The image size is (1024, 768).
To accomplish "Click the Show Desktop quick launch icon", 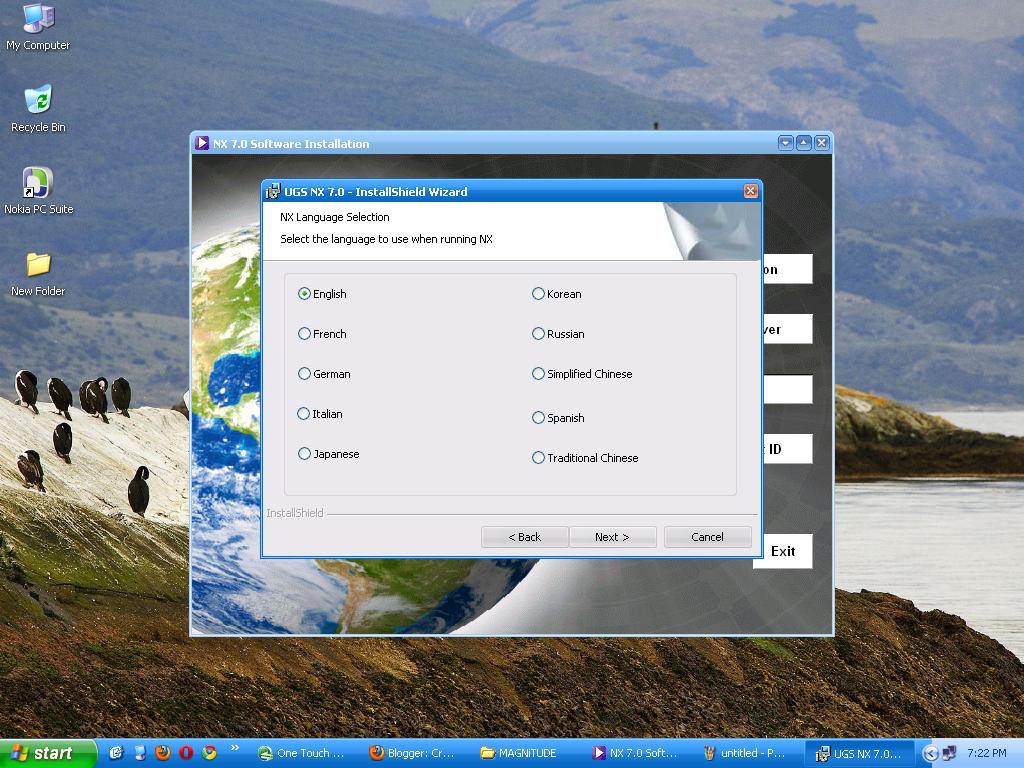I will (140, 753).
